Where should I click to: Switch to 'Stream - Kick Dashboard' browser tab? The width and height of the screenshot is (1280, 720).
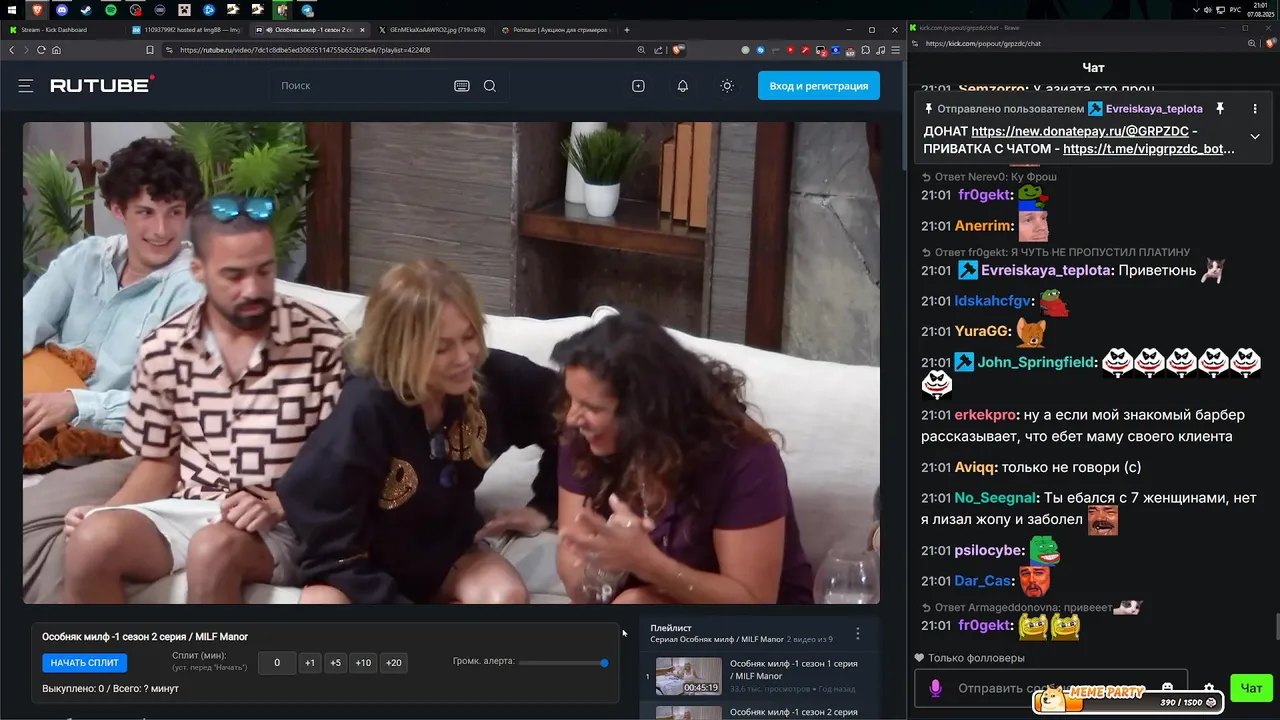(62, 30)
